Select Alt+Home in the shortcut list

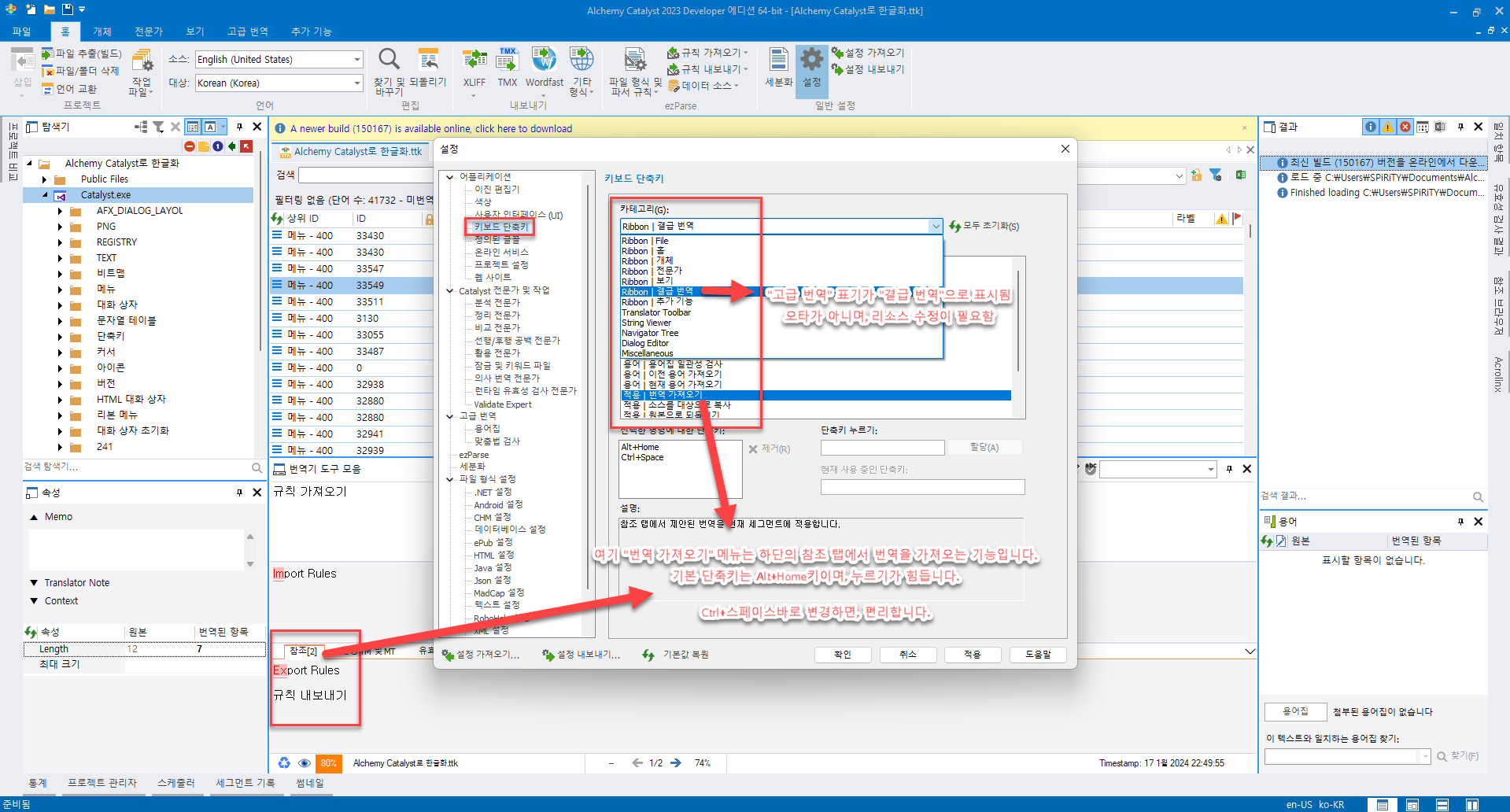(641, 447)
